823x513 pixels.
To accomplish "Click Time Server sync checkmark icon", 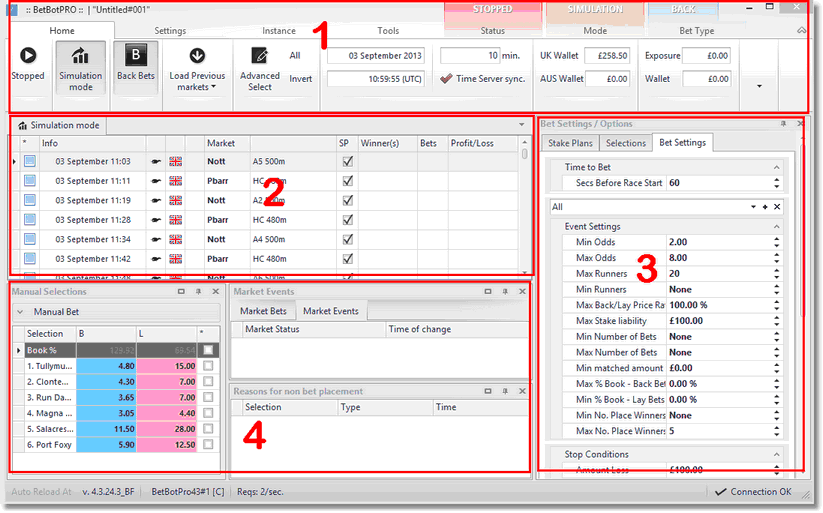I will coord(446,79).
